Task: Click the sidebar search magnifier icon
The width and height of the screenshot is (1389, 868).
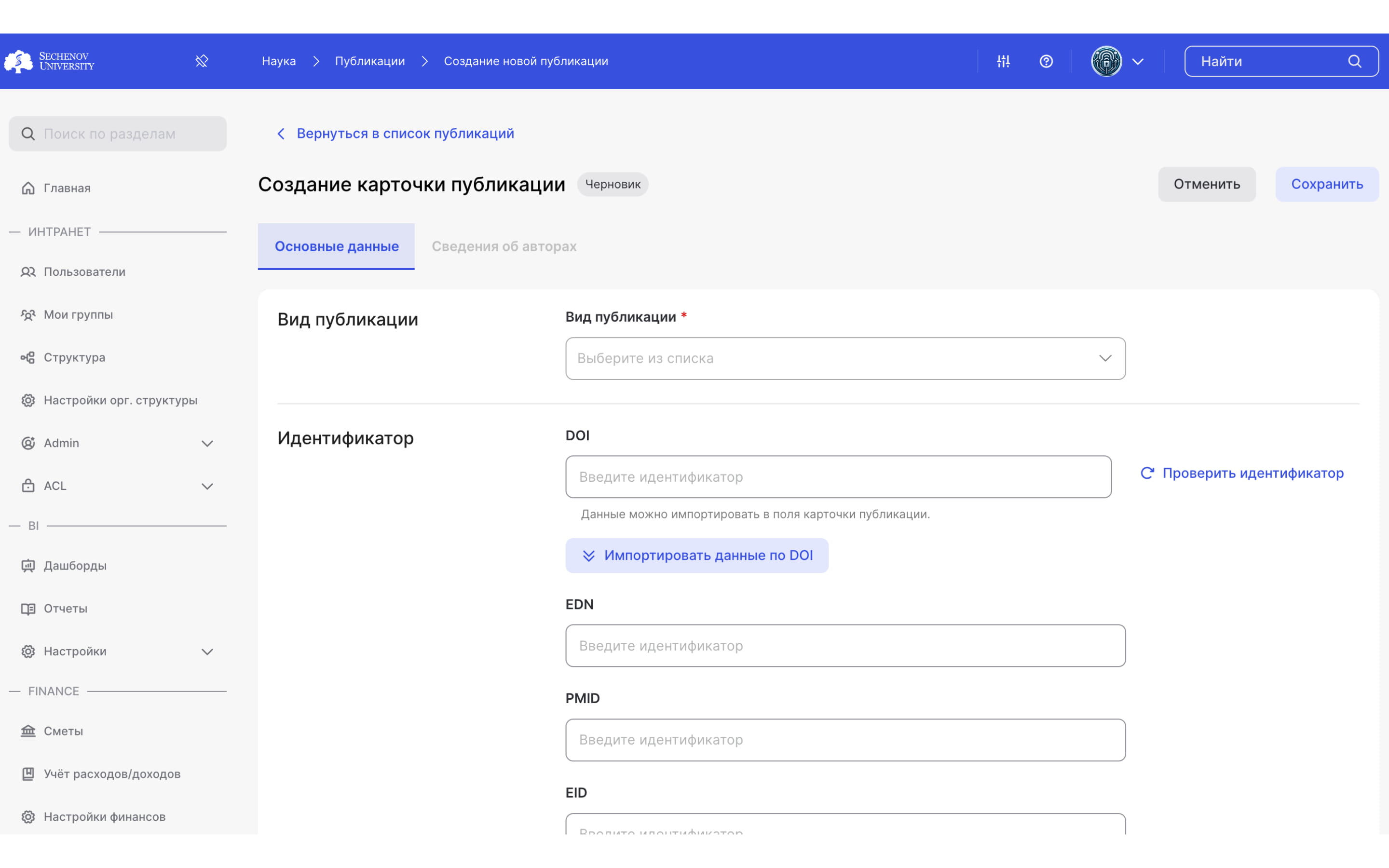Action: coord(27,134)
